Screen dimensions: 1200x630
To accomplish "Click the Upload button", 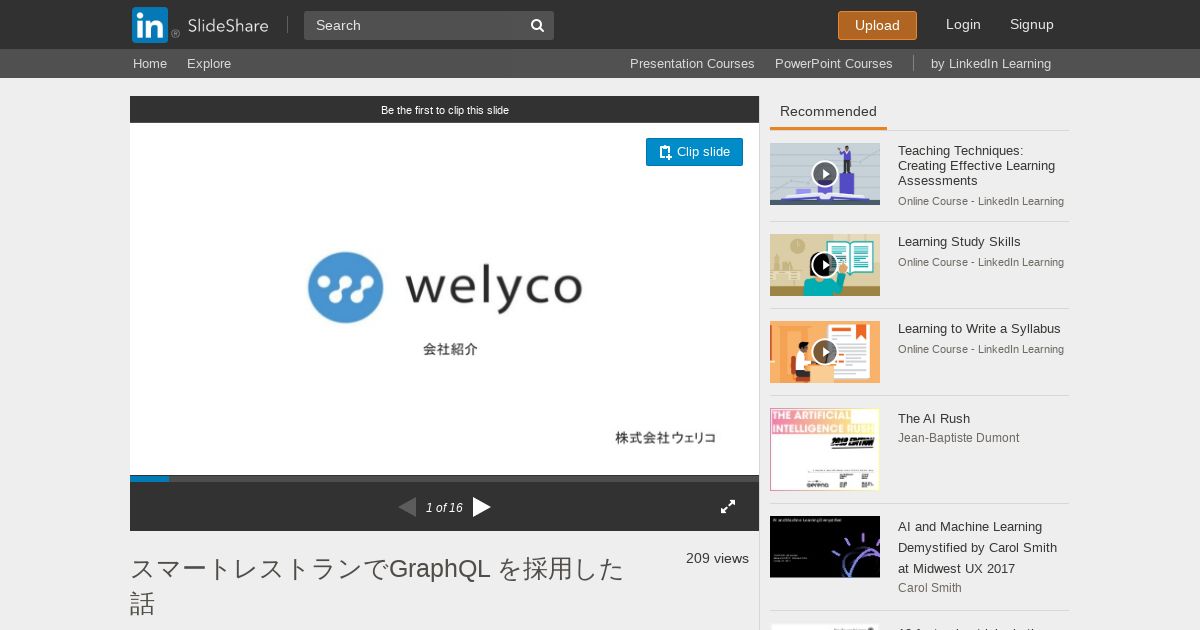I will [877, 25].
